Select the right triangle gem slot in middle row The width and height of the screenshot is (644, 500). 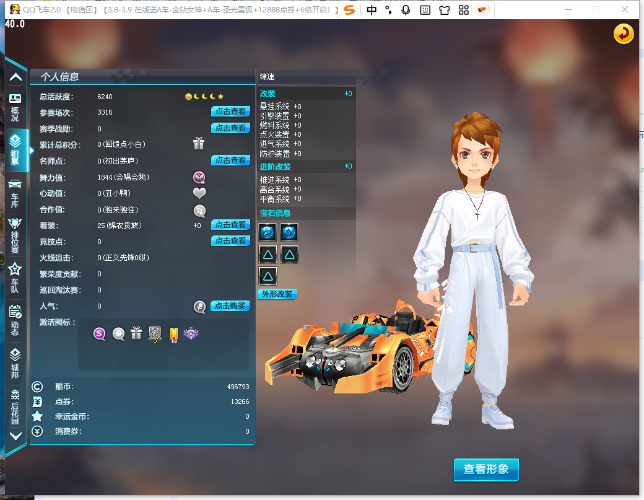point(289,254)
